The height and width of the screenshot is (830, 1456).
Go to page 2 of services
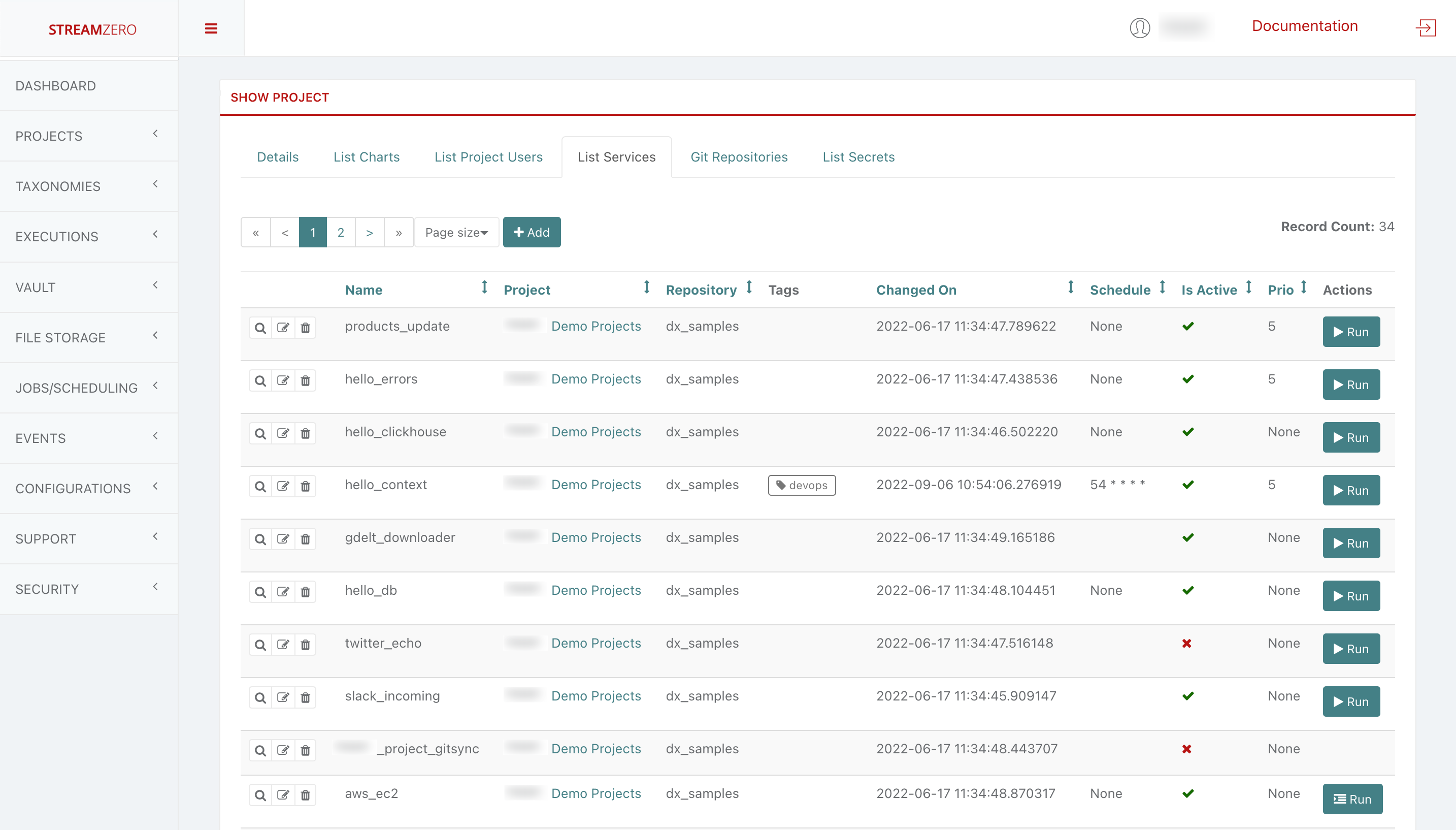pos(341,232)
